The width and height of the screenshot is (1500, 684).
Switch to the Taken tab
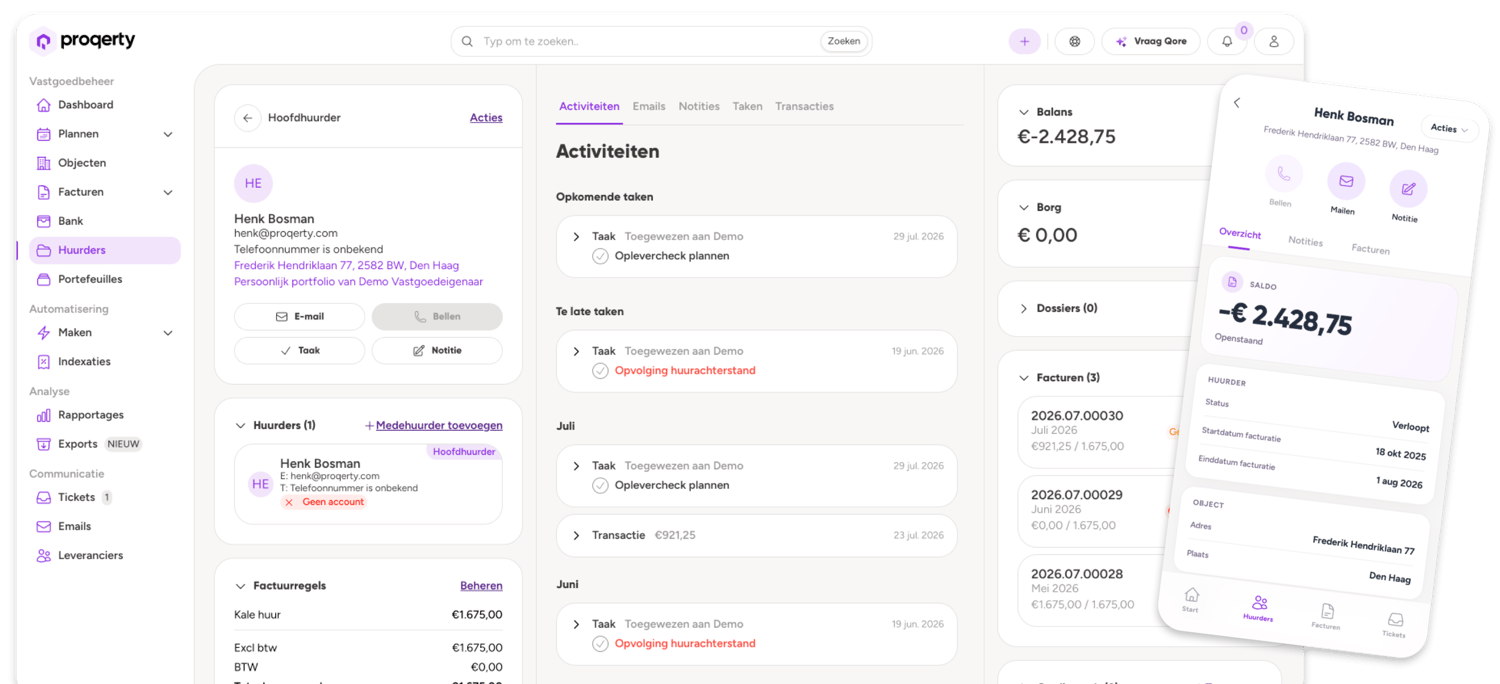click(747, 107)
